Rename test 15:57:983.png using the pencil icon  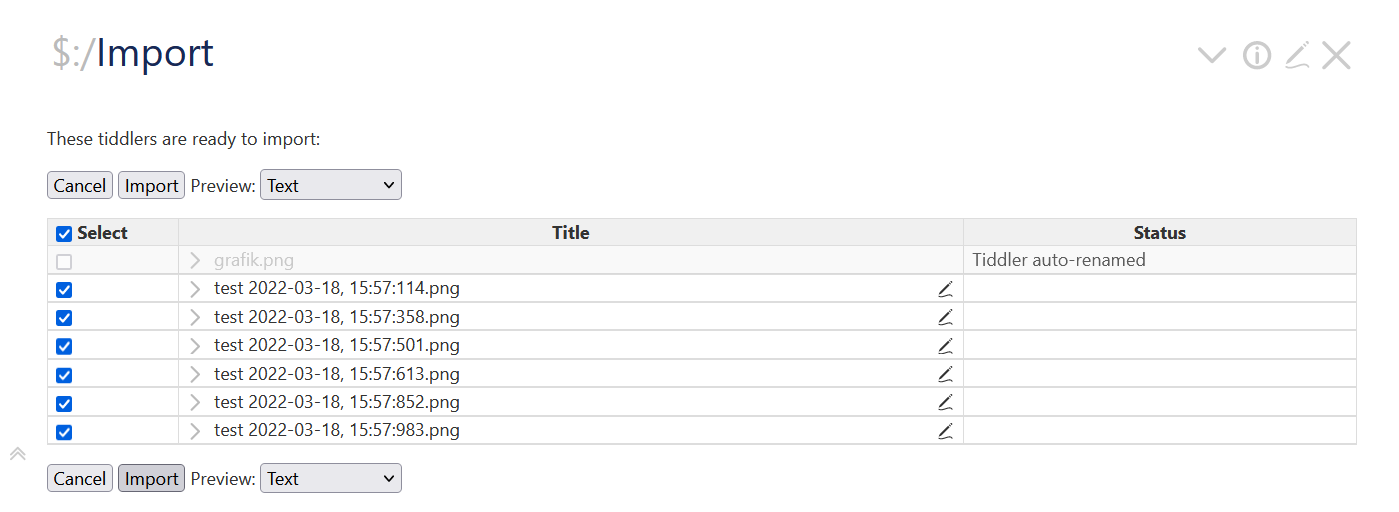945,431
